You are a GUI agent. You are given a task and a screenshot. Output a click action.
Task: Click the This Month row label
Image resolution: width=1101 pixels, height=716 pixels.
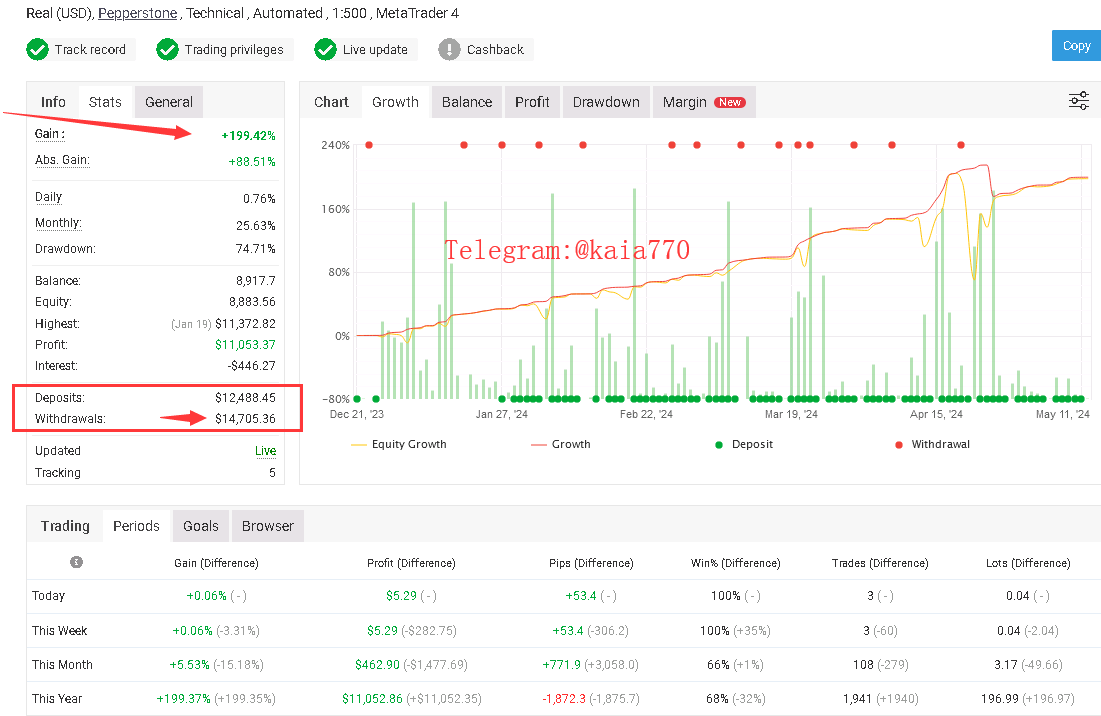coord(62,665)
